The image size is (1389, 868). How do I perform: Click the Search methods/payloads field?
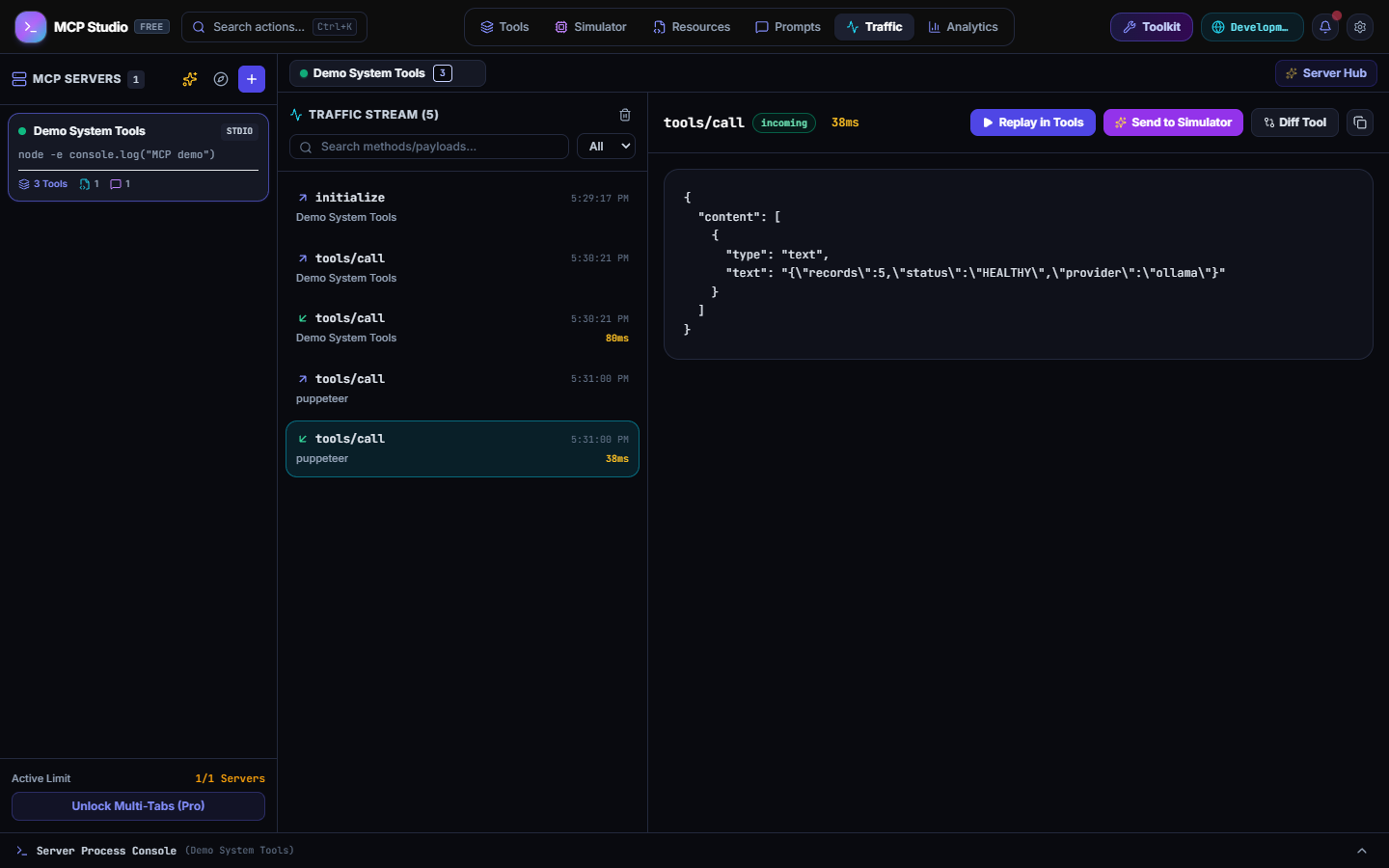pos(429,147)
